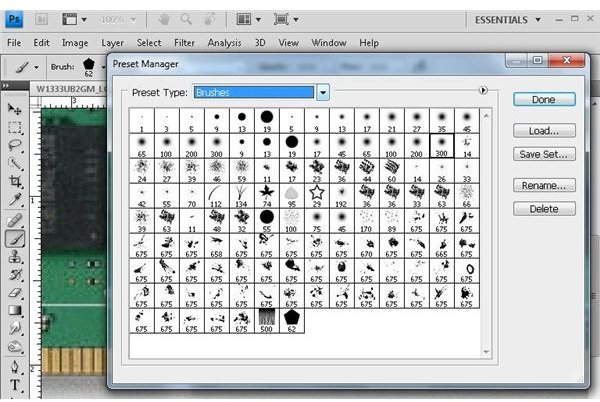Select the Brush tool in toolbox

15,239
